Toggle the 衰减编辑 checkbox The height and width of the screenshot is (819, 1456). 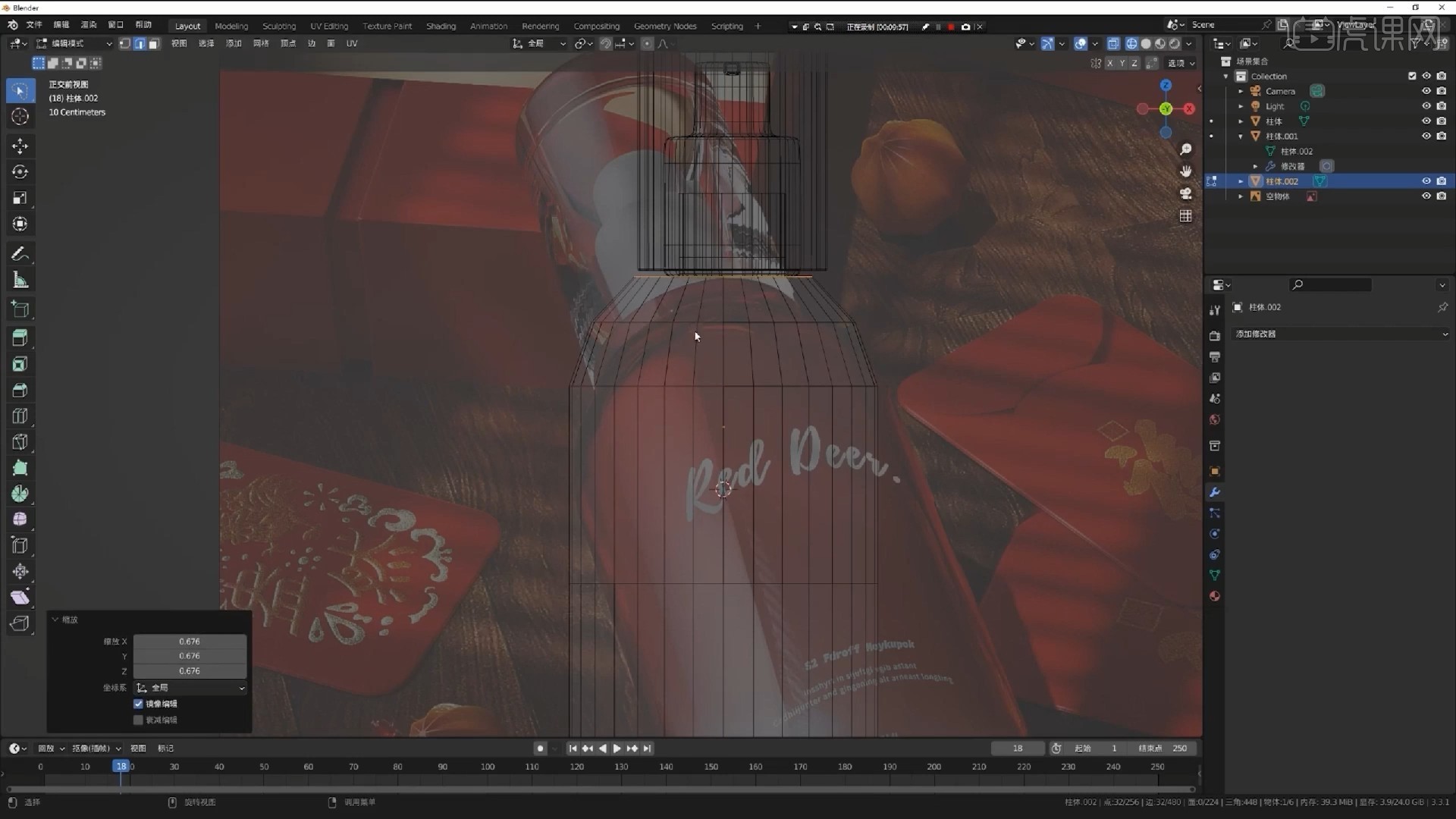tap(139, 720)
